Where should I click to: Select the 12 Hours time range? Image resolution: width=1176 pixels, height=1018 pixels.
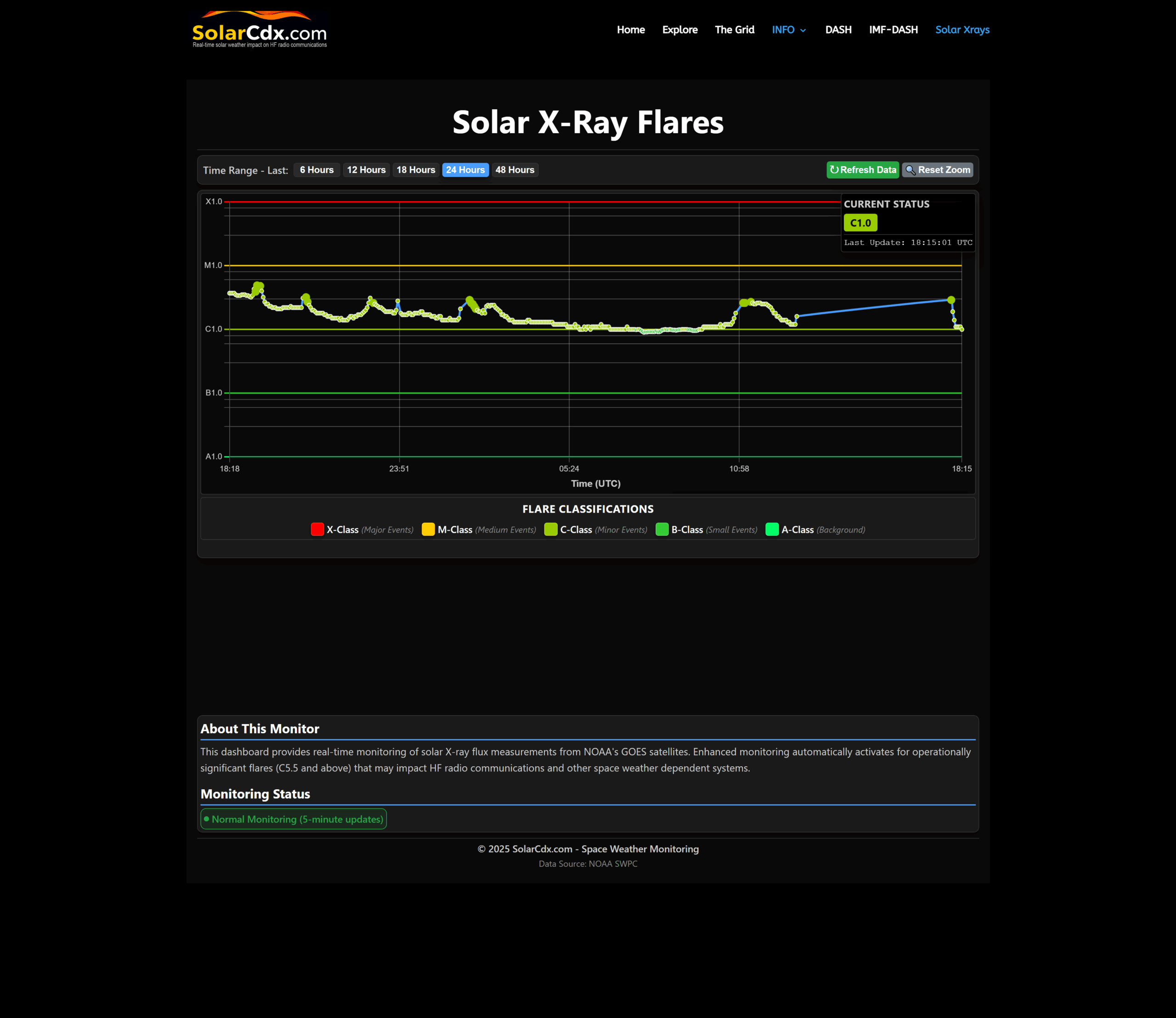pos(366,170)
